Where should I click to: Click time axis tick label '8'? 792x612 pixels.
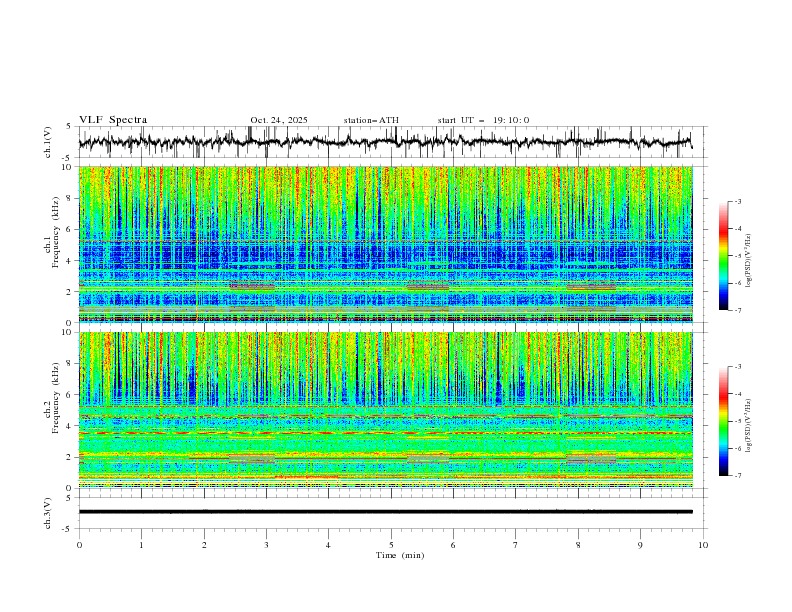(x=578, y=545)
